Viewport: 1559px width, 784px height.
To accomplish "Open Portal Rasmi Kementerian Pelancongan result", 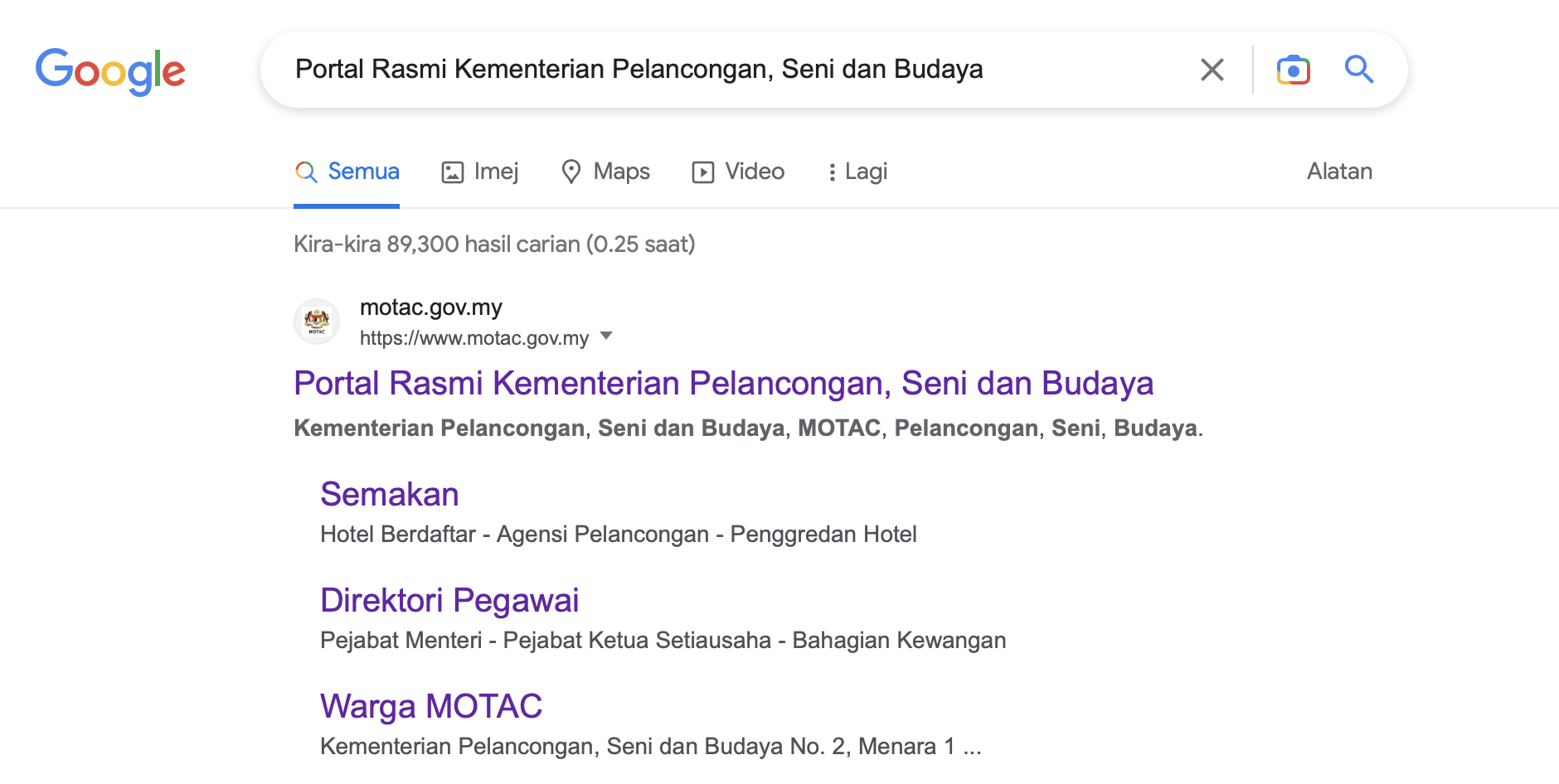I will pos(723,384).
